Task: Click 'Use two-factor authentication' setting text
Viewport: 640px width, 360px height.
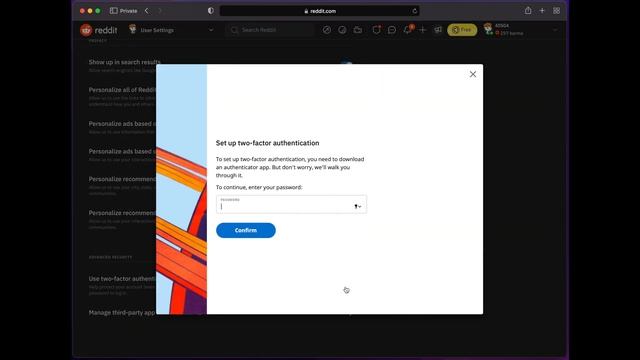Action: [x=122, y=279]
